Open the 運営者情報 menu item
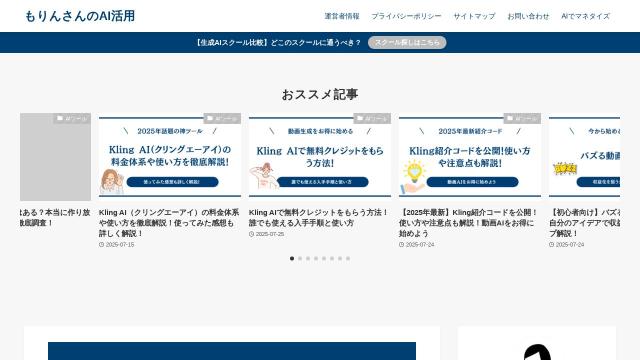The image size is (640, 360). 342,16
